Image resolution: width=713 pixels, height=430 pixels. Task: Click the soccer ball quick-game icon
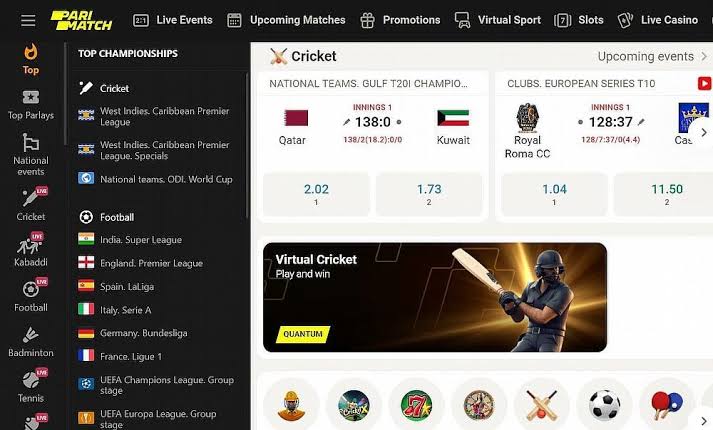click(x=604, y=405)
